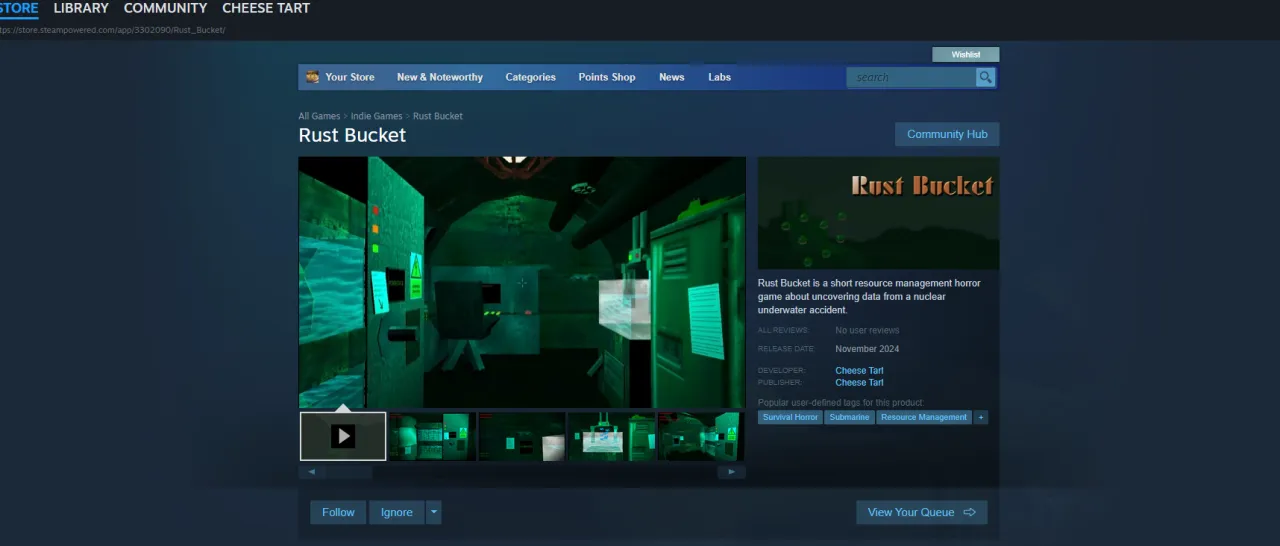Image resolution: width=1280 pixels, height=546 pixels.
Task: Select the Submarine tag
Action: [x=849, y=417]
